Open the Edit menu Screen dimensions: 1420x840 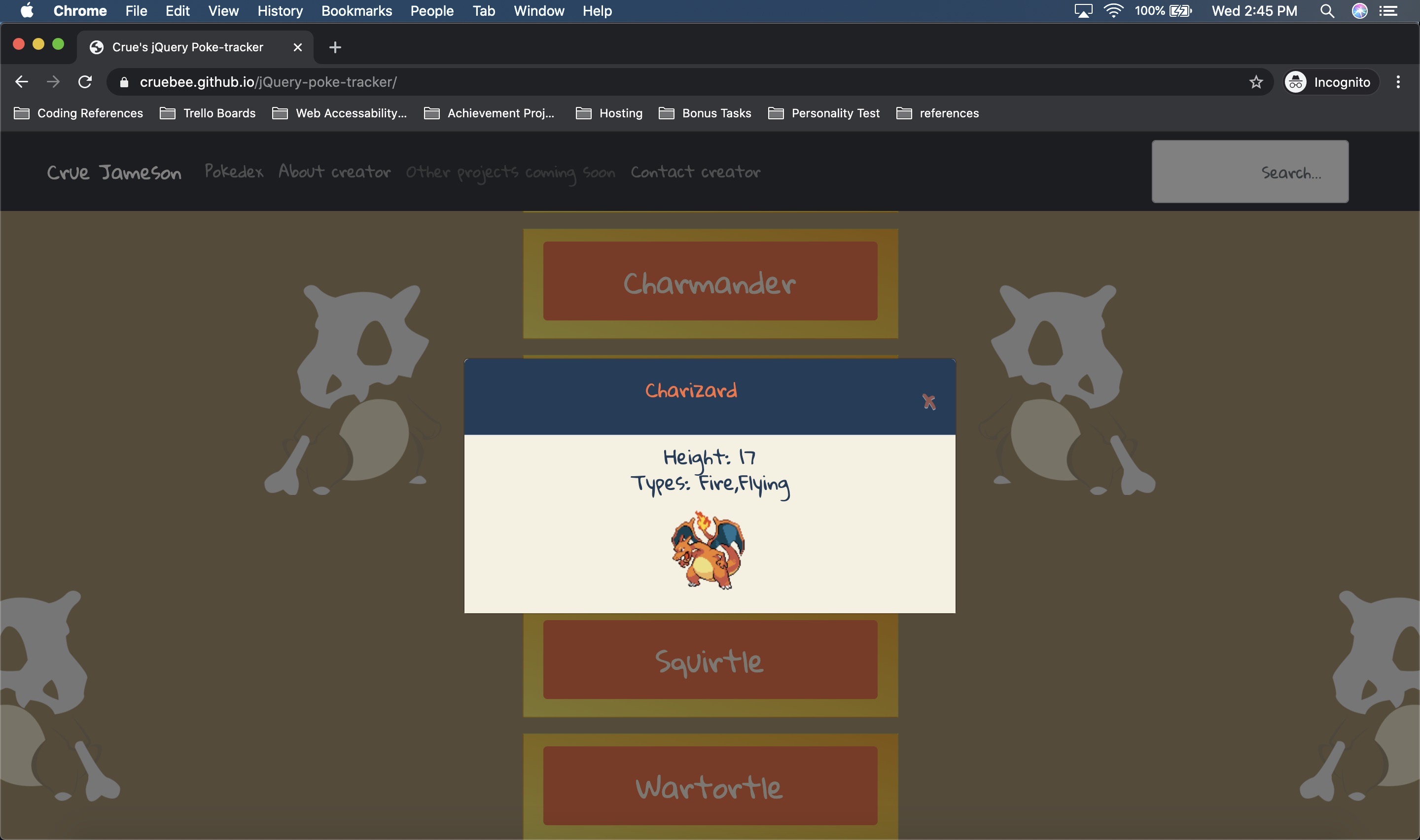pyautogui.click(x=177, y=11)
